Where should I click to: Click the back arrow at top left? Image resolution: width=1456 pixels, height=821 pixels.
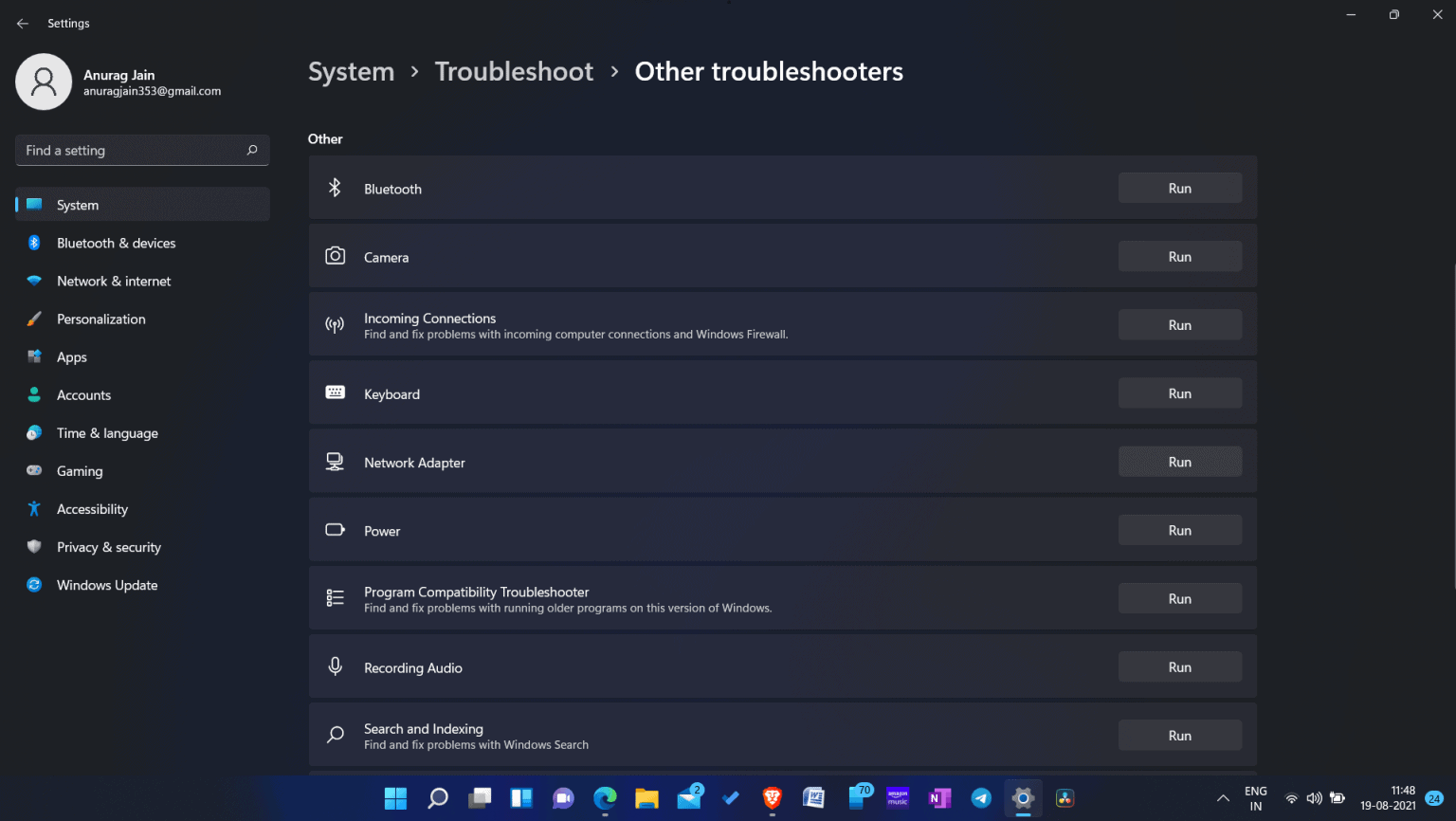23,23
